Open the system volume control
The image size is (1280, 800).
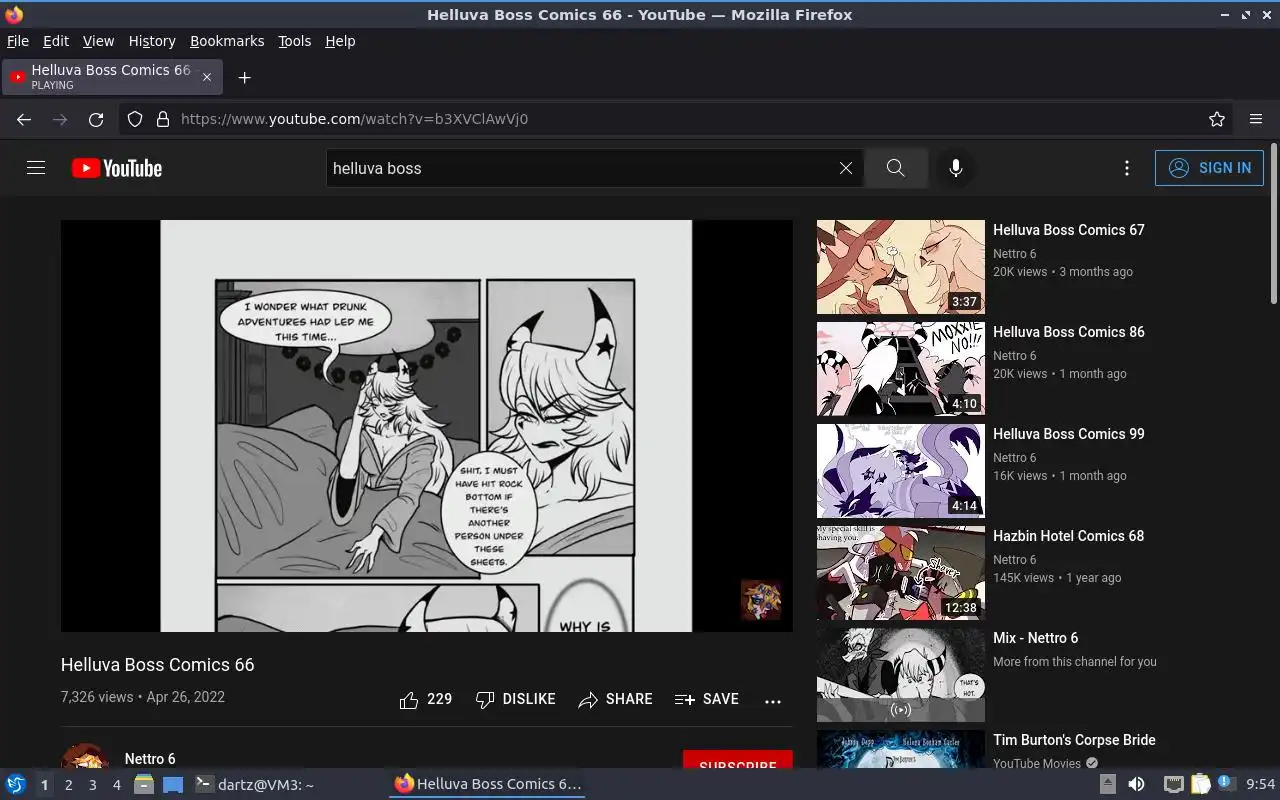pyautogui.click(x=1136, y=784)
